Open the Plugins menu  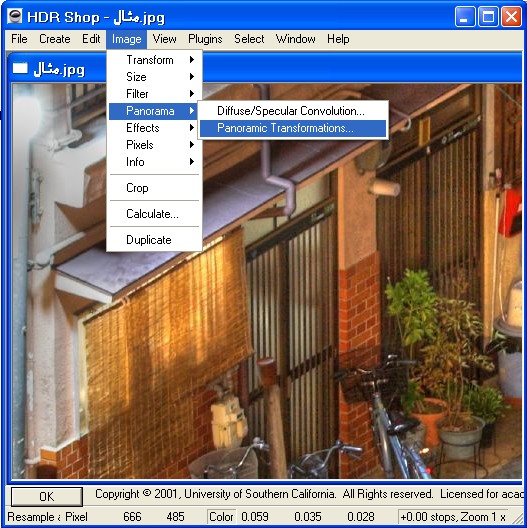coord(205,39)
